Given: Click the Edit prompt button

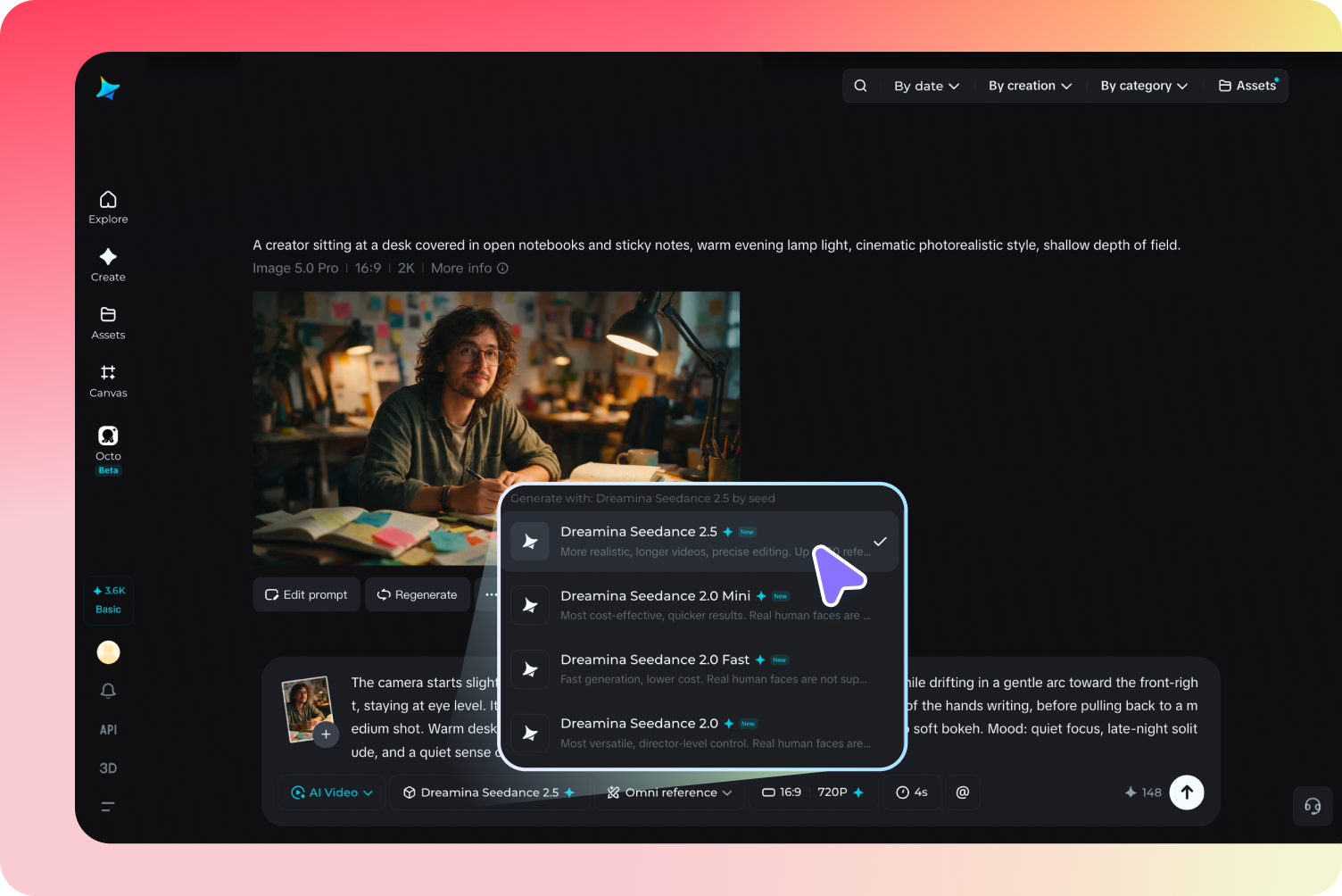Looking at the screenshot, I should tap(306, 594).
